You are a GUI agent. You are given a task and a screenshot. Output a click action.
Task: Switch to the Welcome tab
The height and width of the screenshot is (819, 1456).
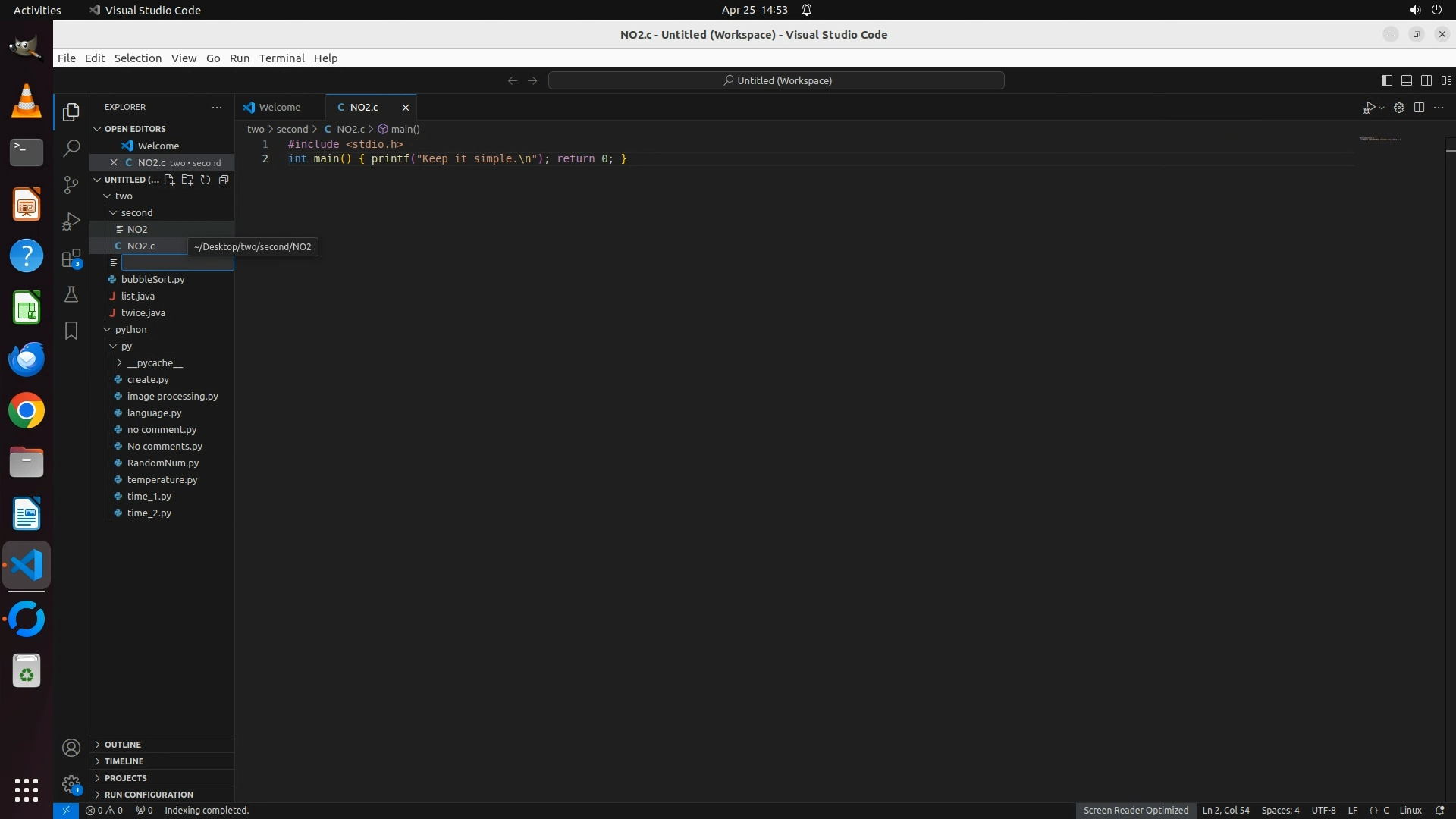279,107
